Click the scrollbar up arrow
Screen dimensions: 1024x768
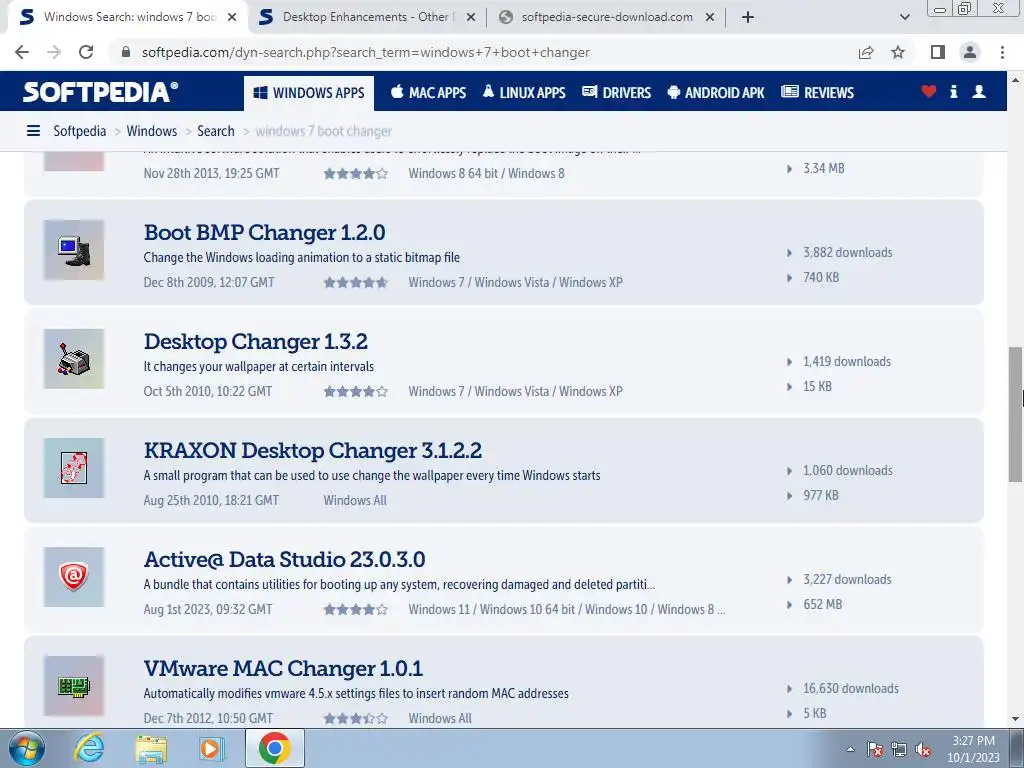pos(1015,80)
